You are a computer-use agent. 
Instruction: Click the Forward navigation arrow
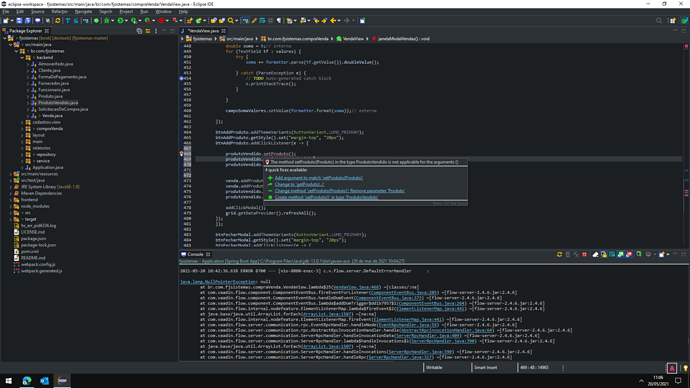click(x=346, y=21)
